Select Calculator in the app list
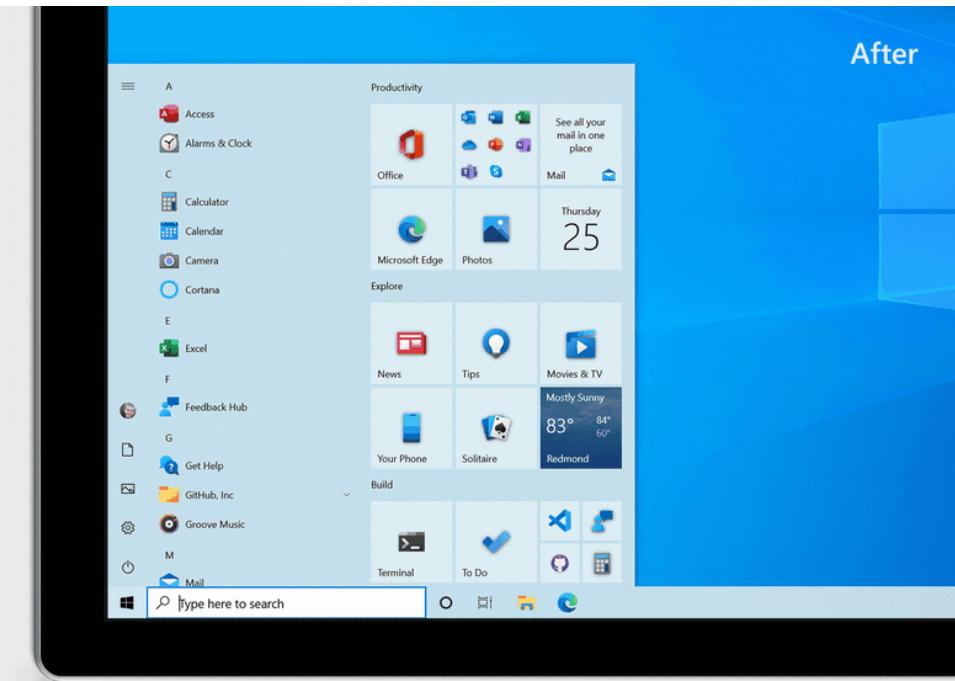The image size is (955, 681). pos(206,202)
